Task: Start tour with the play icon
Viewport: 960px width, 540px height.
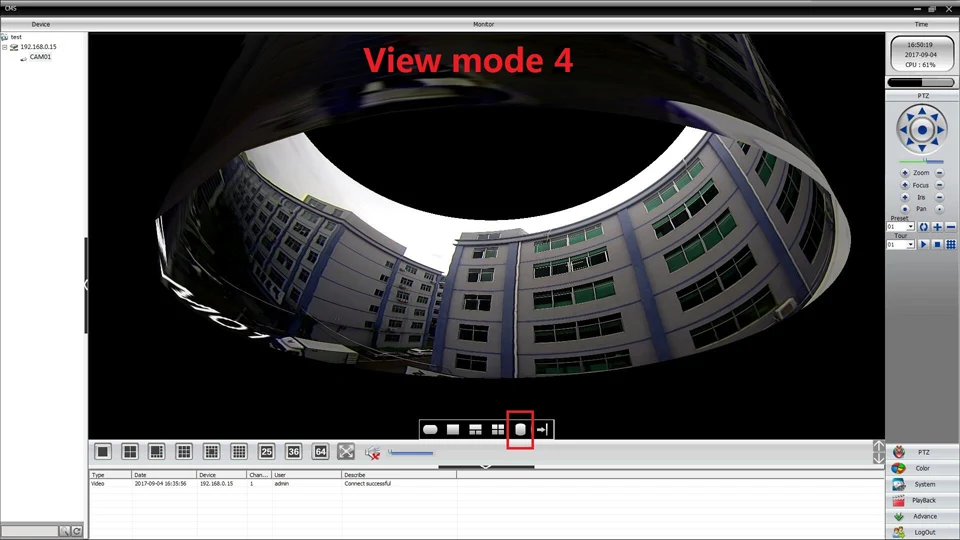Action: pos(924,244)
